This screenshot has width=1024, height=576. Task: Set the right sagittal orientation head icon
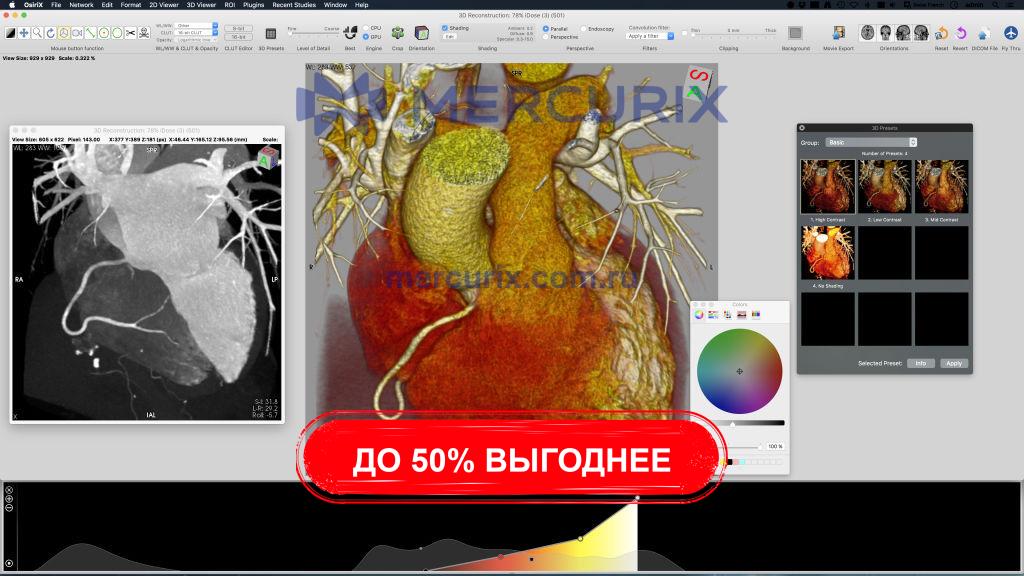(x=921, y=33)
